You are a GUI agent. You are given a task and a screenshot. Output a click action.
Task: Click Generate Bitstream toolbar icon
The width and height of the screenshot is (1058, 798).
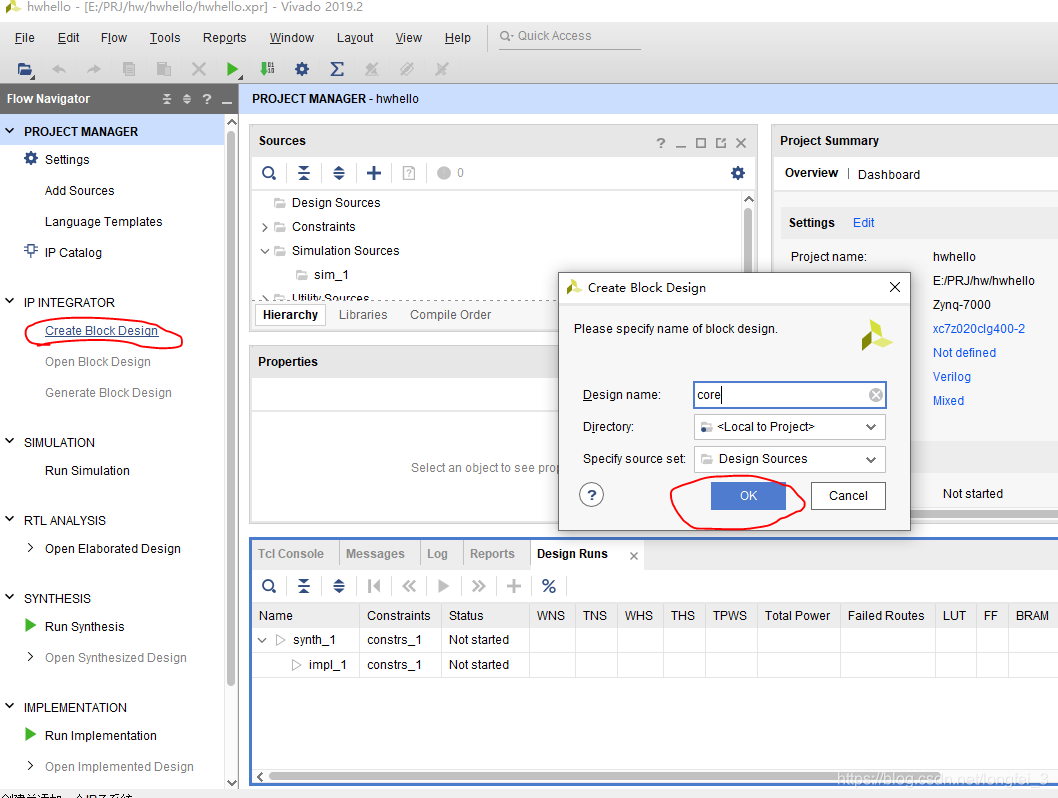[267, 69]
